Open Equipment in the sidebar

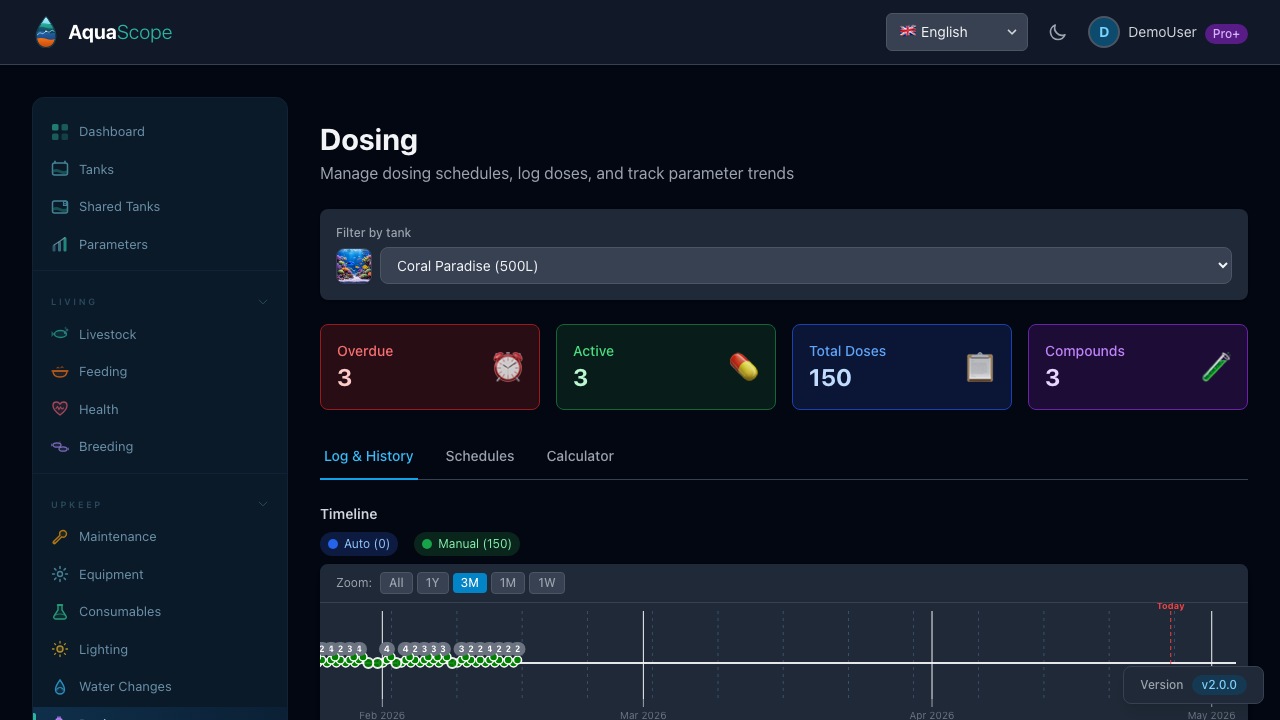click(x=110, y=574)
